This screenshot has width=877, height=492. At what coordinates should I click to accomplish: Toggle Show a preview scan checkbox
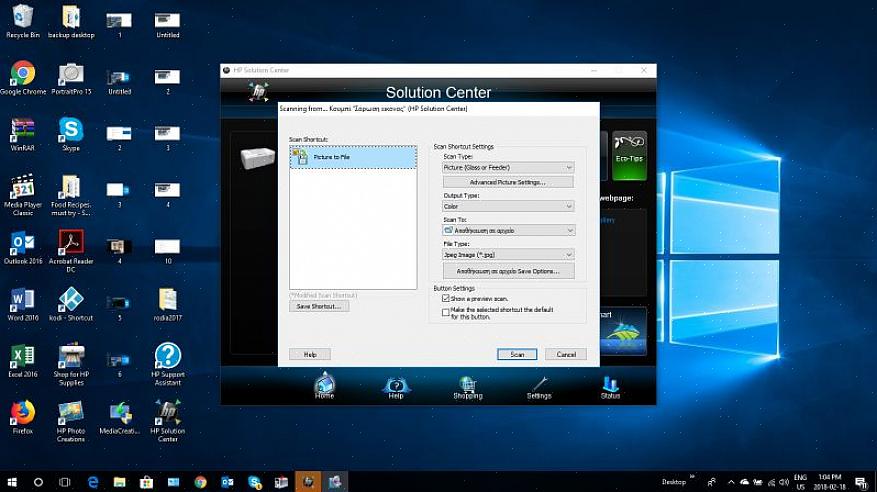click(446, 298)
